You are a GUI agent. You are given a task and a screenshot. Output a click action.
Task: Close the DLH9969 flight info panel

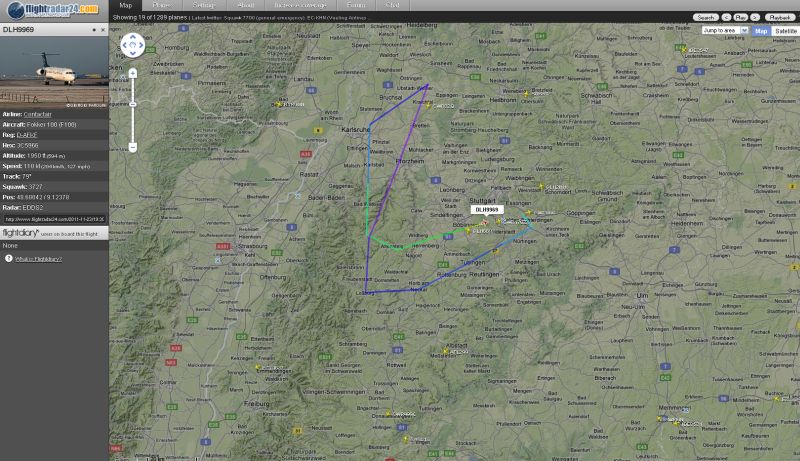click(x=103, y=30)
